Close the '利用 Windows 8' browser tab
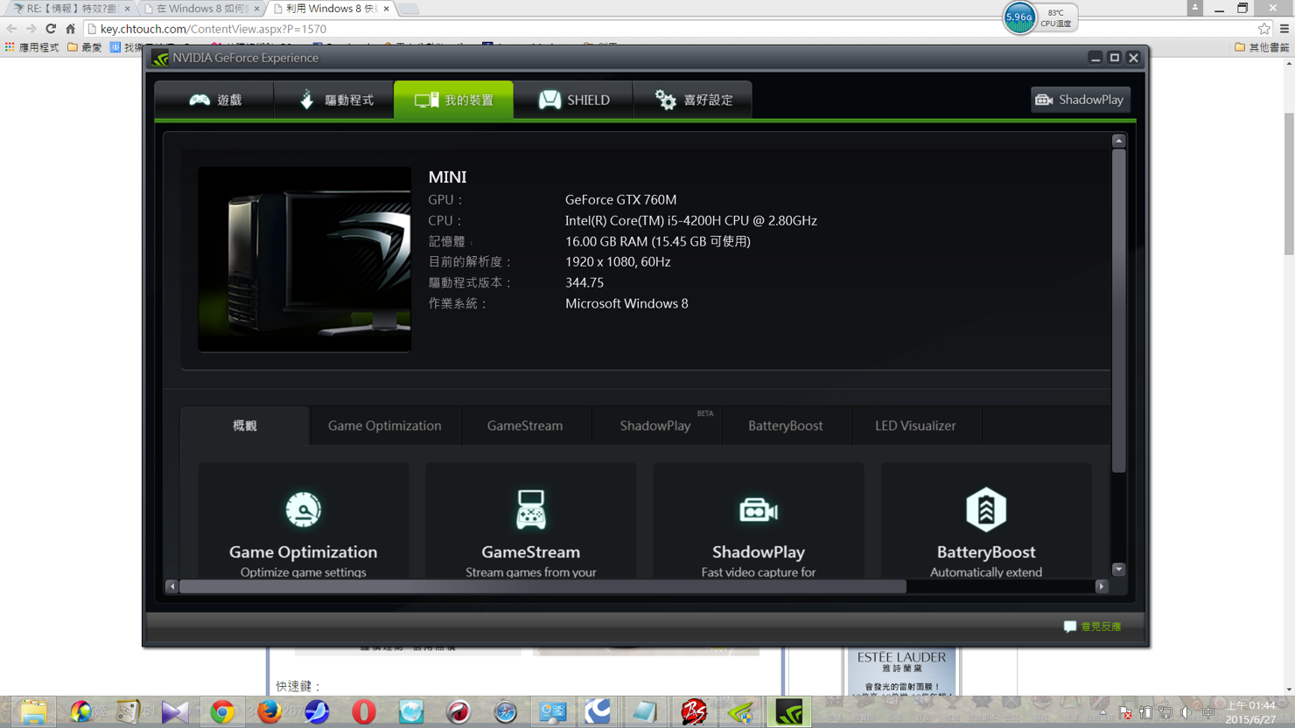This screenshot has height=728, width=1295. (x=386, y=8)
